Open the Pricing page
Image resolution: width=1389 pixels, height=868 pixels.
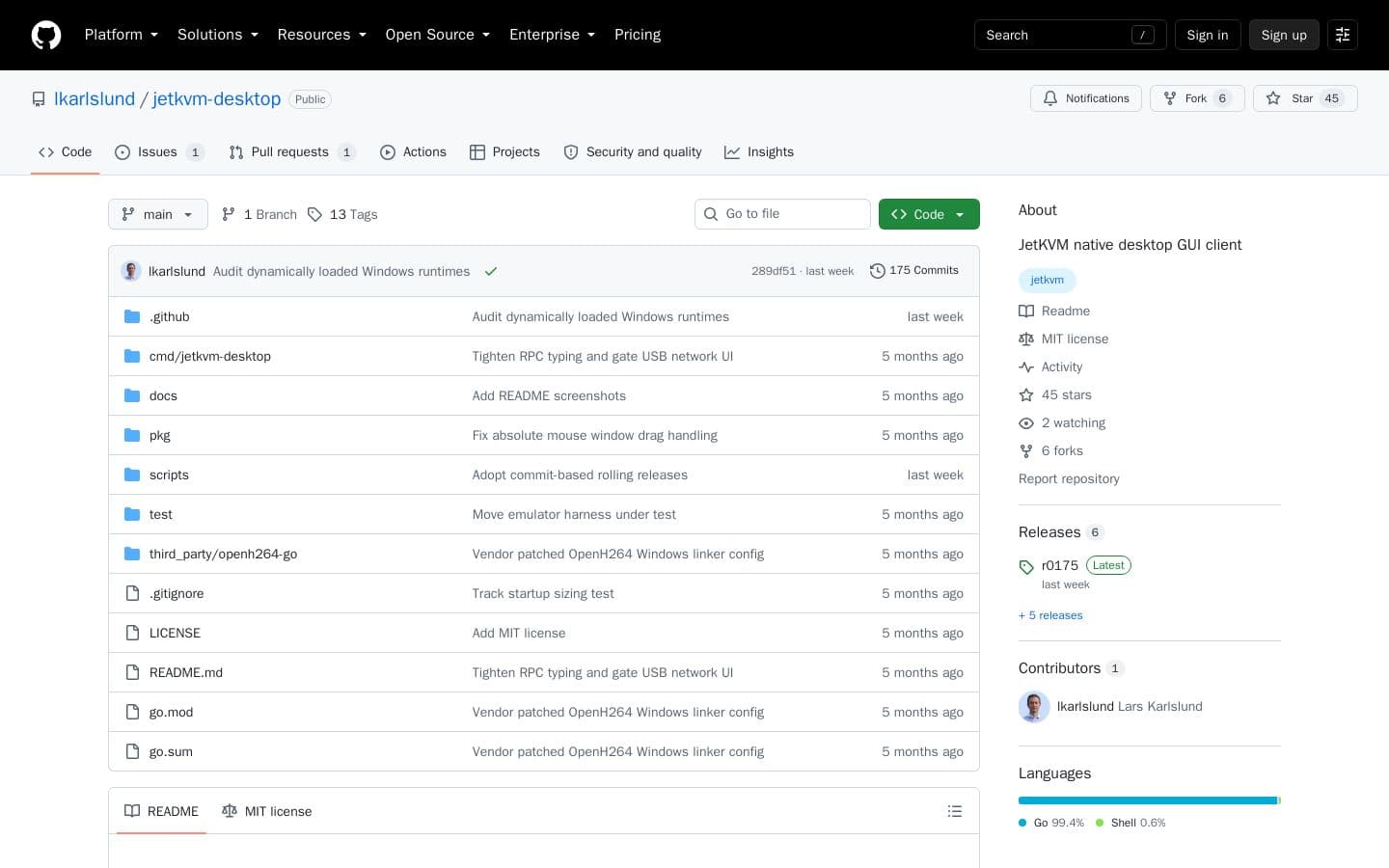coord(638,35)
